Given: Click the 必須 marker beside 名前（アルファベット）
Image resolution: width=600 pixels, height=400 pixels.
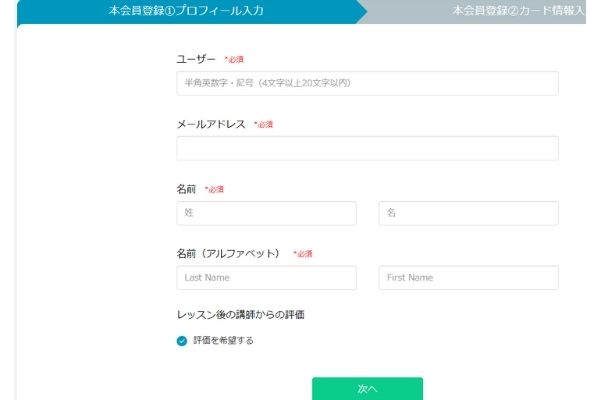Looking at the screenshot, I should point(303,255).
